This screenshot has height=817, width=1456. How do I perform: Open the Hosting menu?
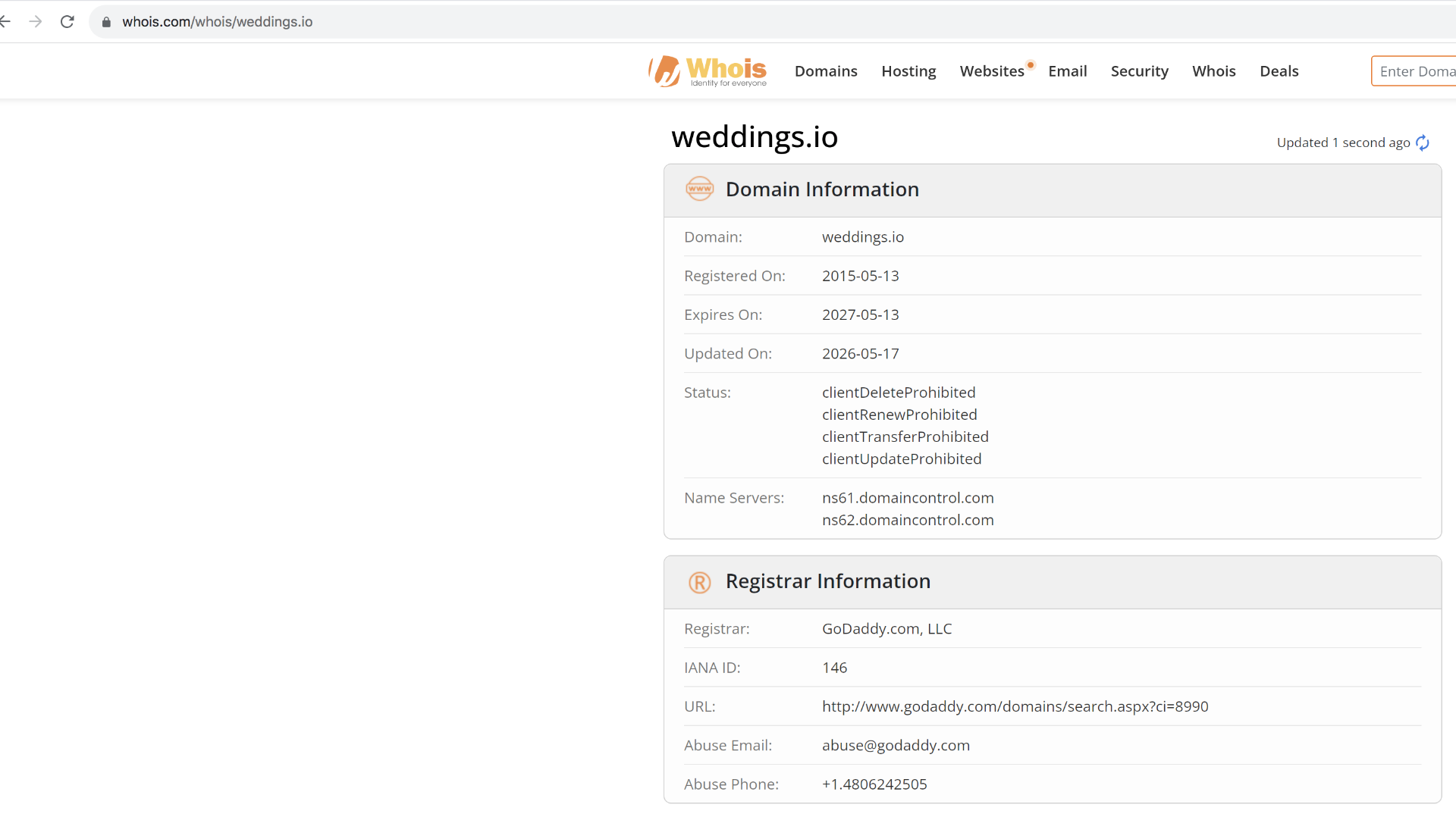coord(908,71)
